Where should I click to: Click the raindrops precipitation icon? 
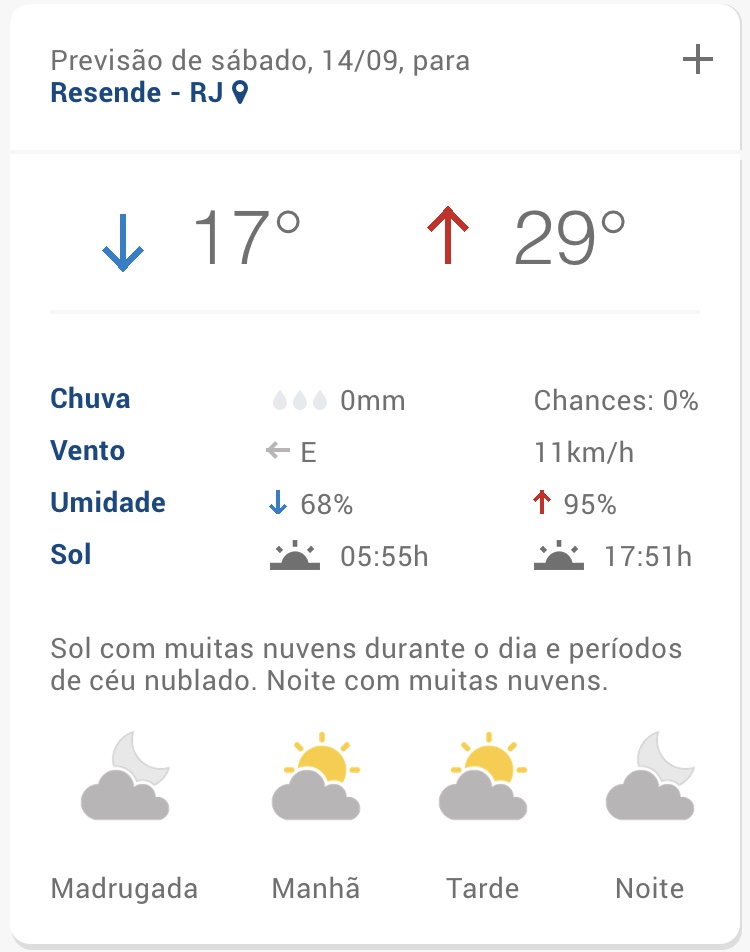(x=300, y=402)
